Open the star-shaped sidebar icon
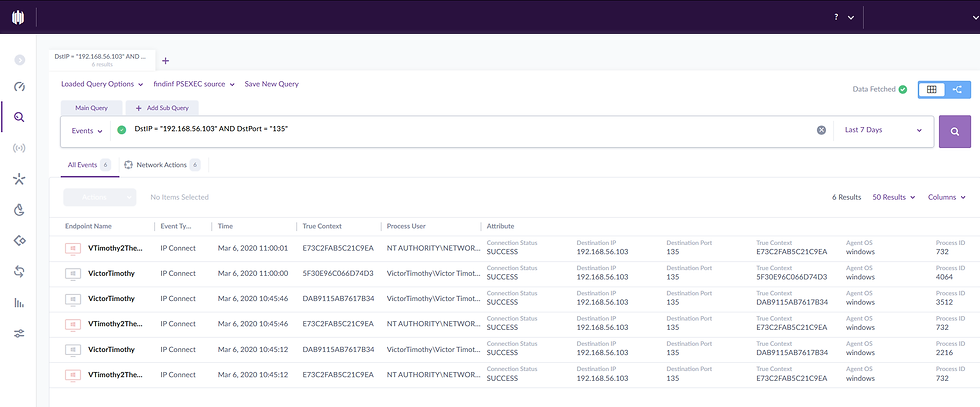This screenshot has height=407, width=980. point(19,180)
